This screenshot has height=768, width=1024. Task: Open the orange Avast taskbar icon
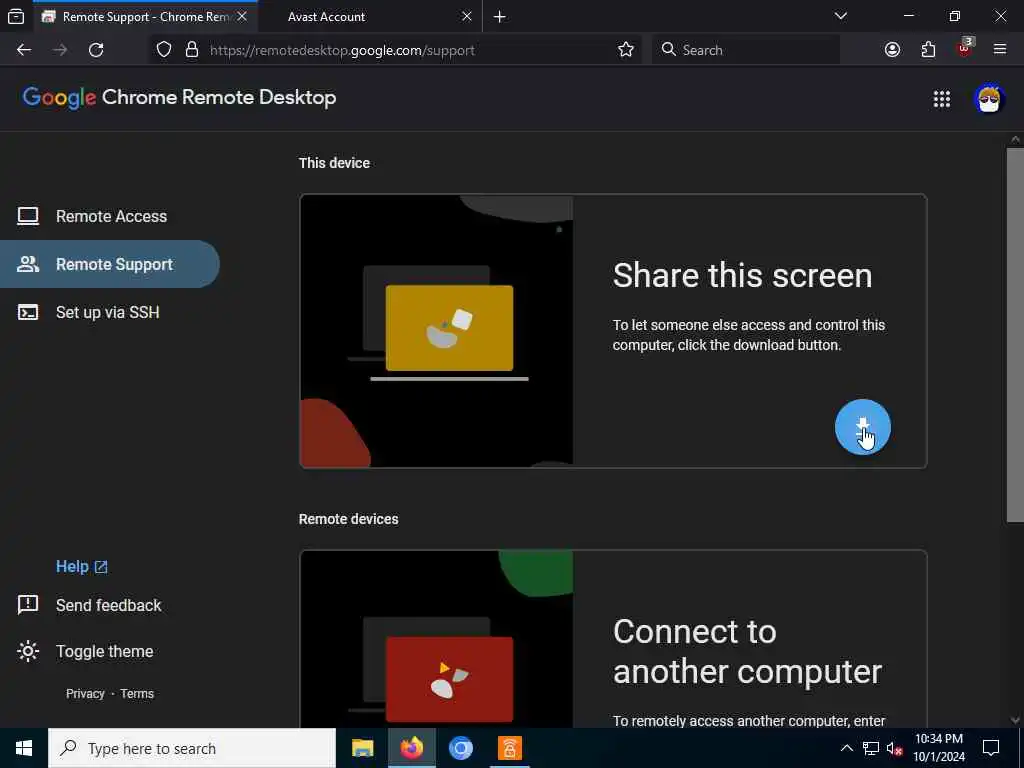point(509,748)
